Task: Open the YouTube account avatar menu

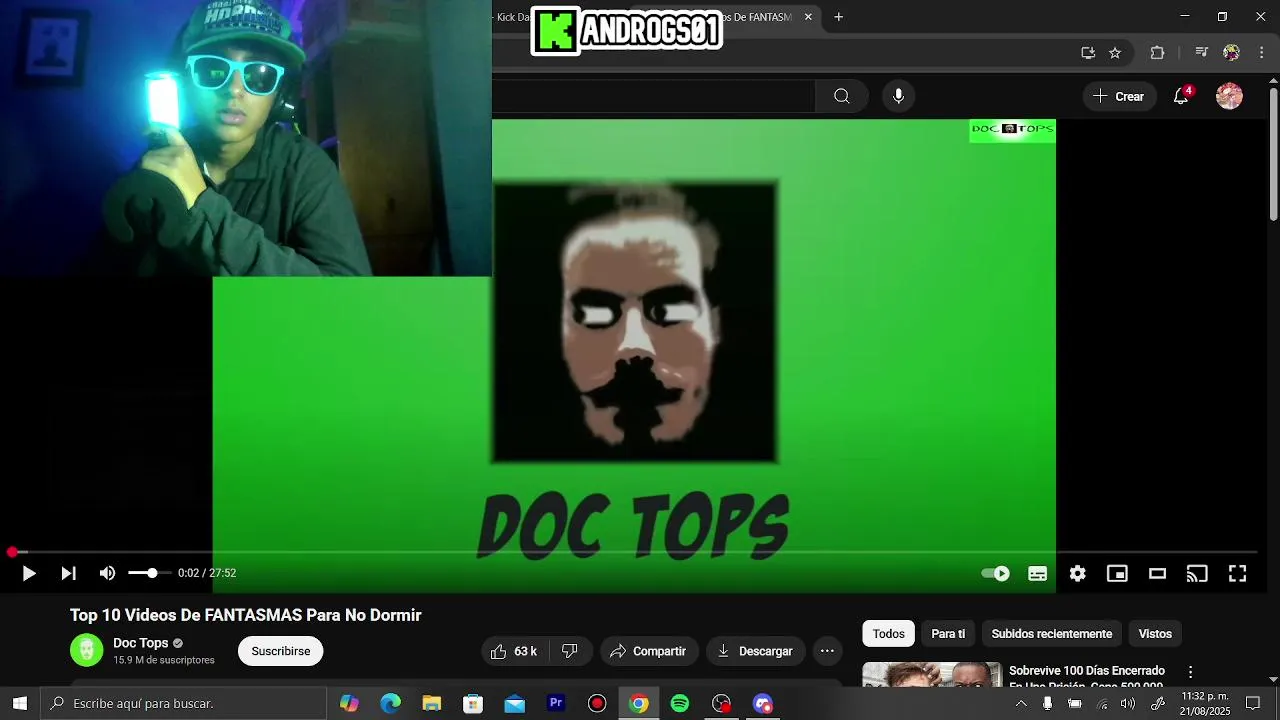Action: 1229,96
